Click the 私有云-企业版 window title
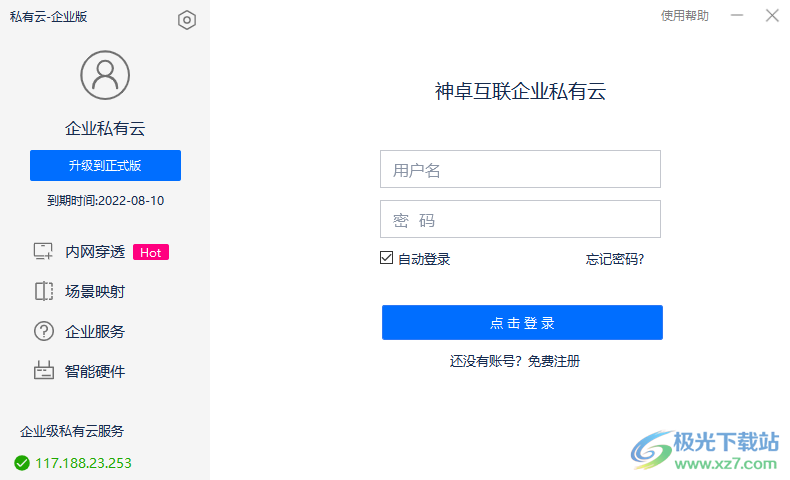The height and width of the screenshot is (480, 790). click(x=48, y=17)
